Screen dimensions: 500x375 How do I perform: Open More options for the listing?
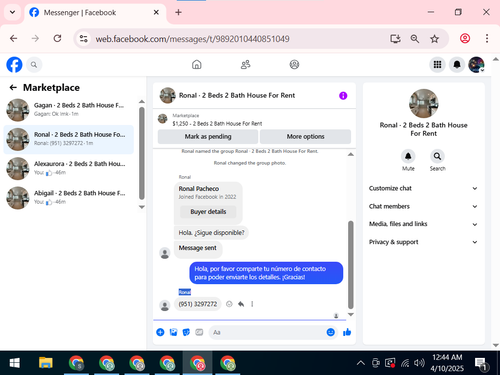(x=305, y=137)
